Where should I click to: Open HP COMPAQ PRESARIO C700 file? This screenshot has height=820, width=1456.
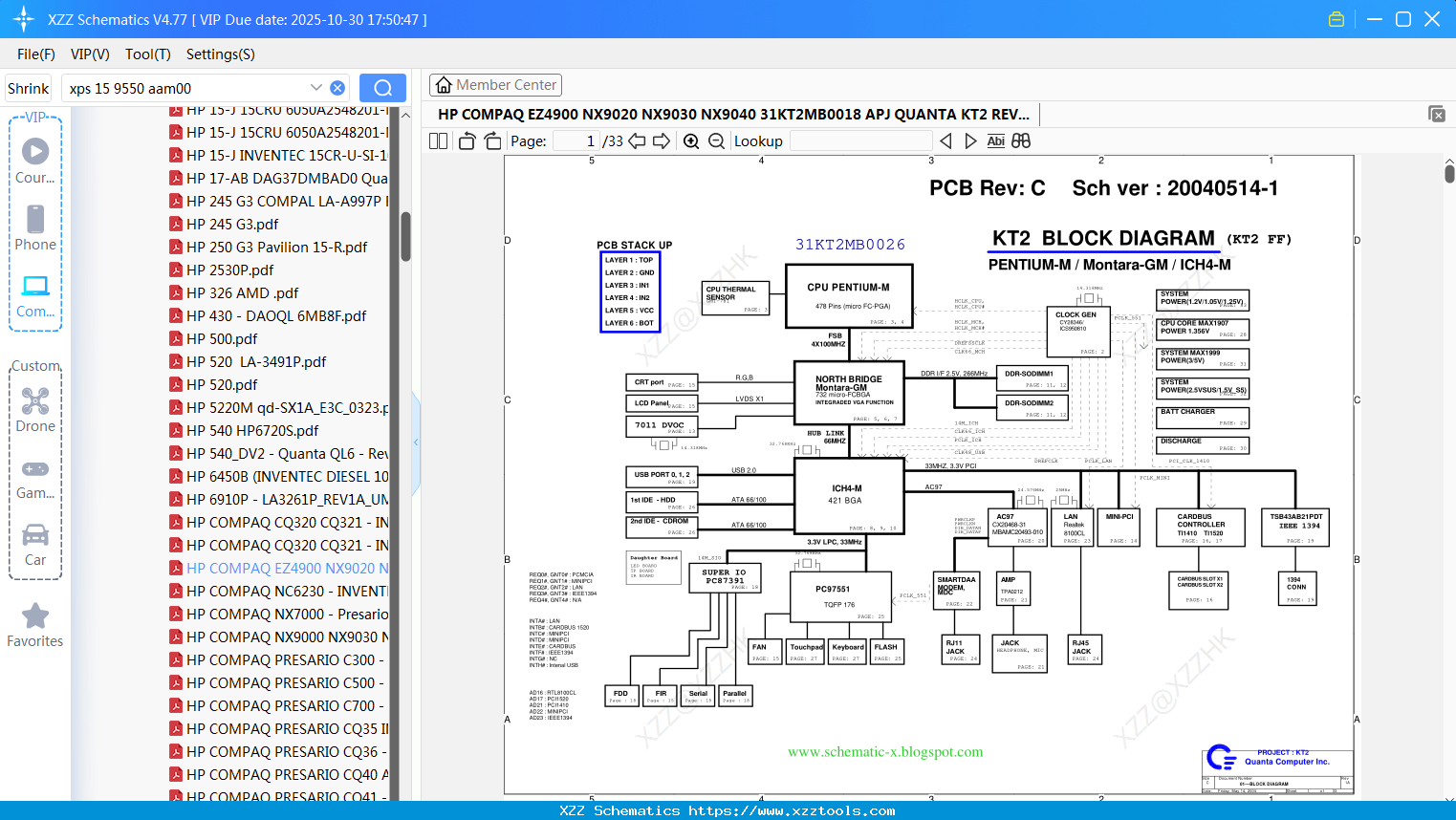278,705
